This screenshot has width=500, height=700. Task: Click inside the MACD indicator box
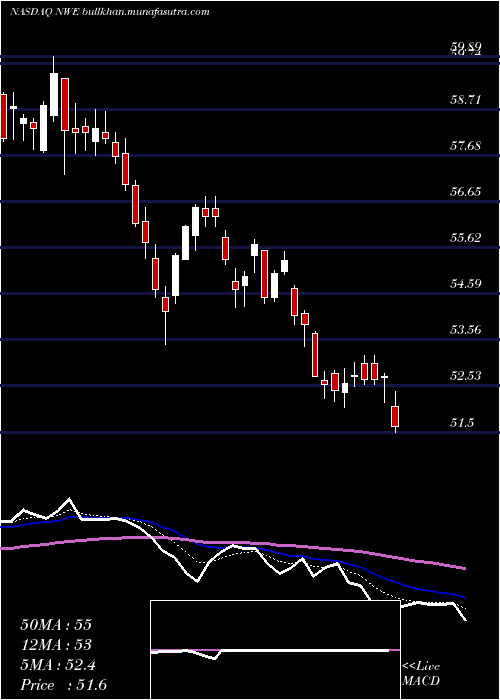[x=275, y=650]
